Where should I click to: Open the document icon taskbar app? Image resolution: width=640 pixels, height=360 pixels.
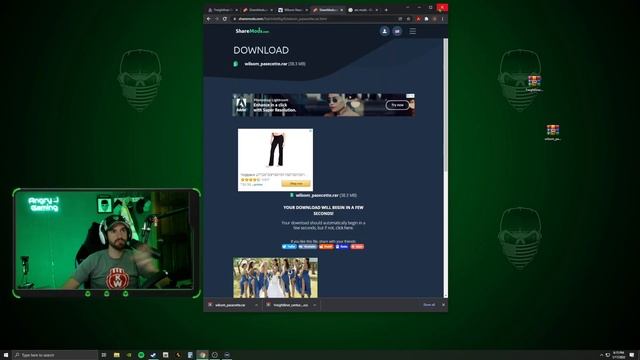coord(190,355)
